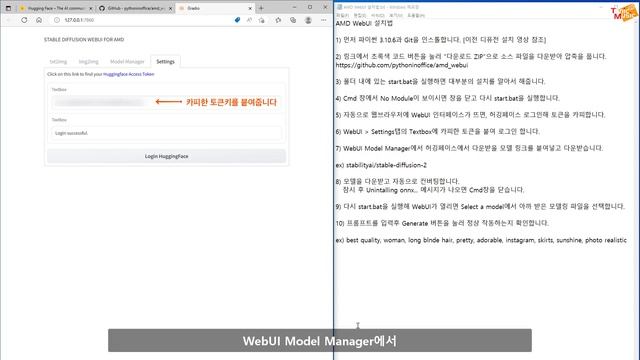Maximize the browser window
The image size is (640, 360).
(x=310, y=7)
